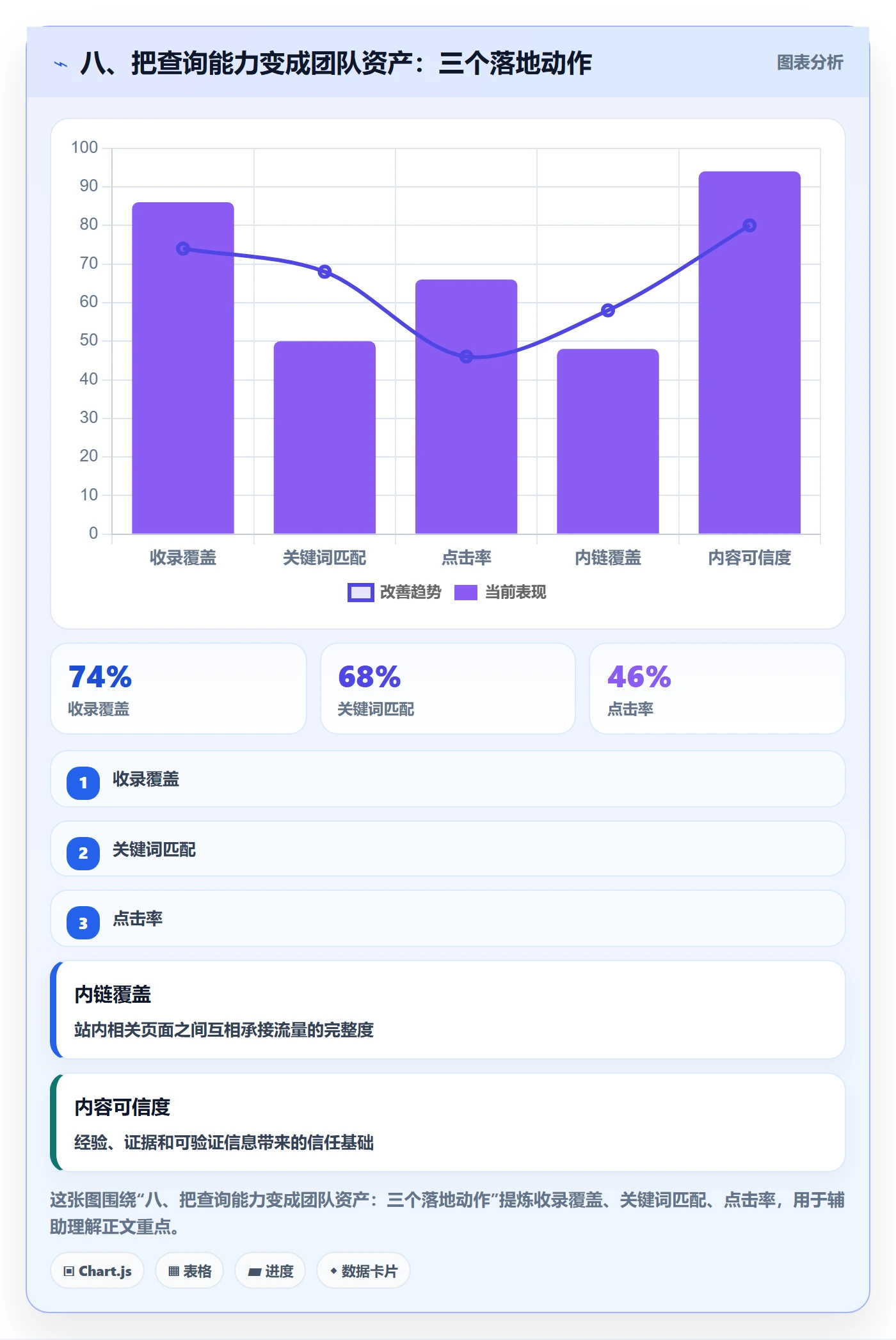Click the 收录覆盖 purple bar

coord(183,368)
